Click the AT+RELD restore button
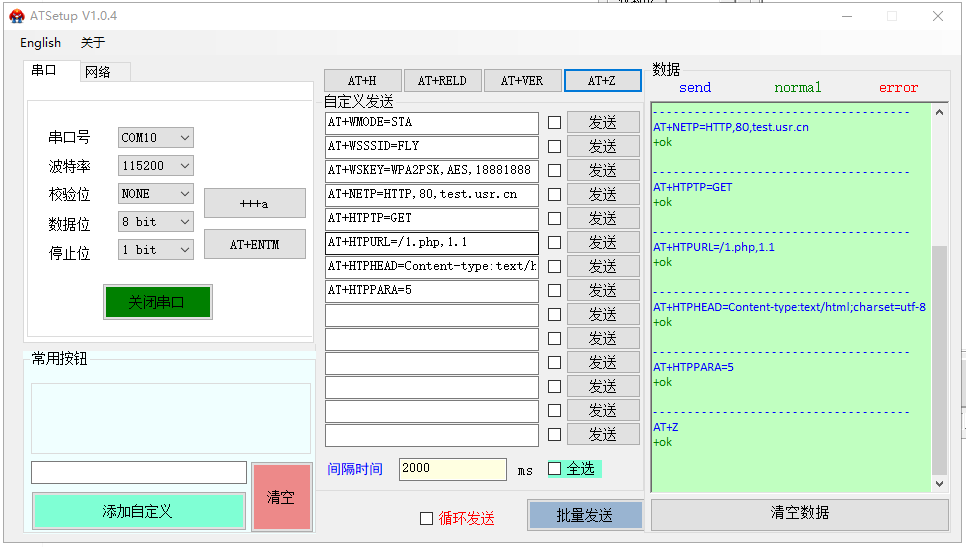Screen dimensions: 966x547 tap(442, 81)
